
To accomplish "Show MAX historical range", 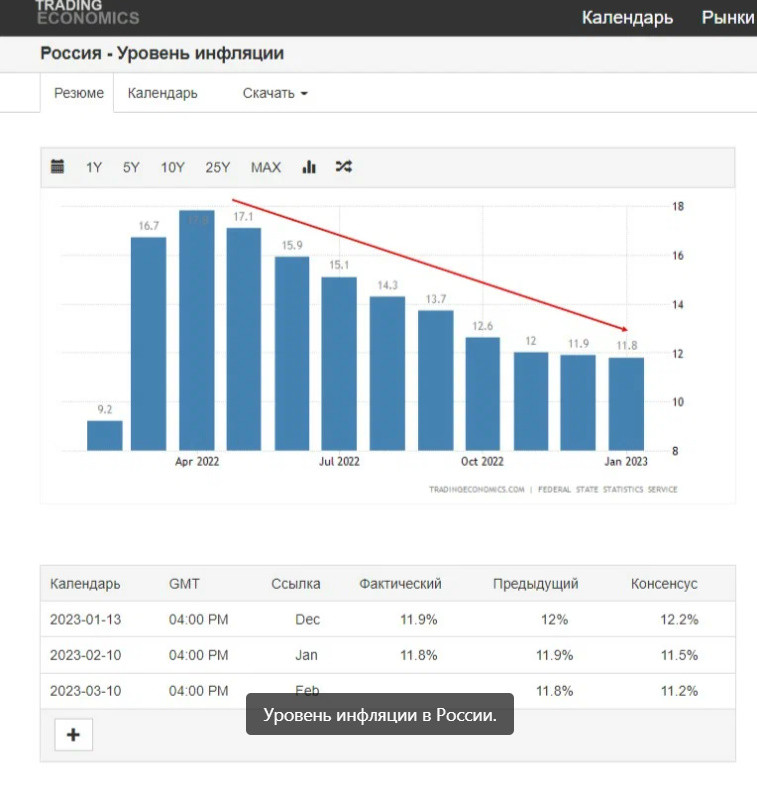I will click(266, 167).
